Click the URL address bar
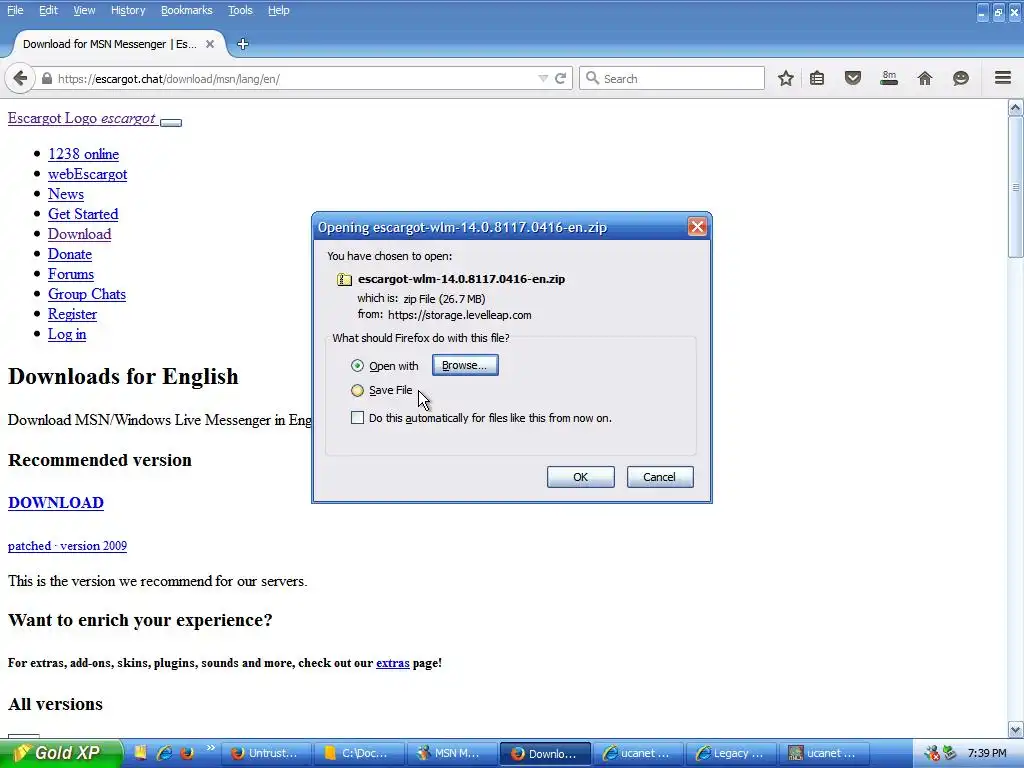This screenshot has width=1024, height=768. [x=294, y=78]
